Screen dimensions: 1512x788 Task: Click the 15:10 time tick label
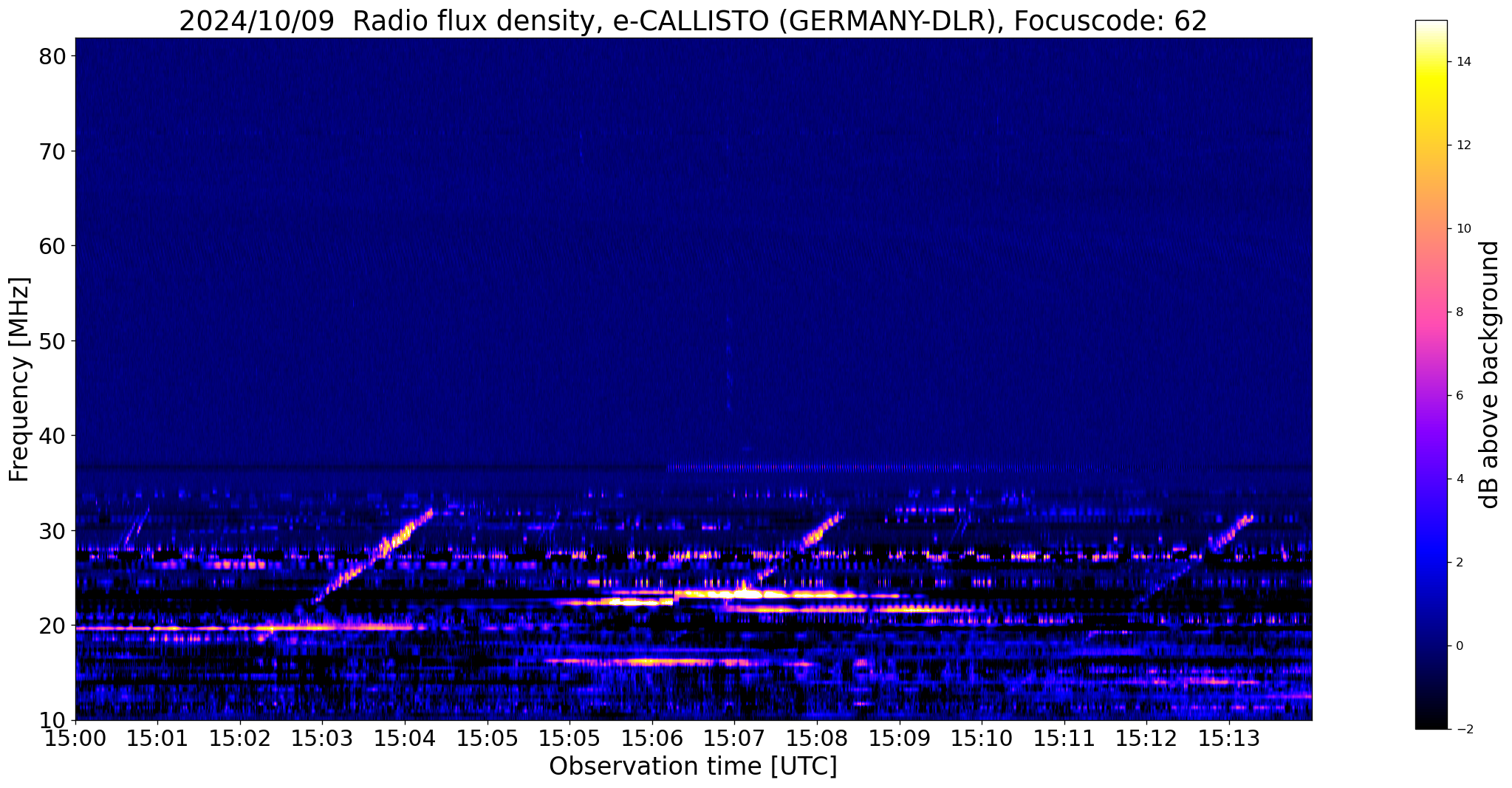tap(982, 739)
